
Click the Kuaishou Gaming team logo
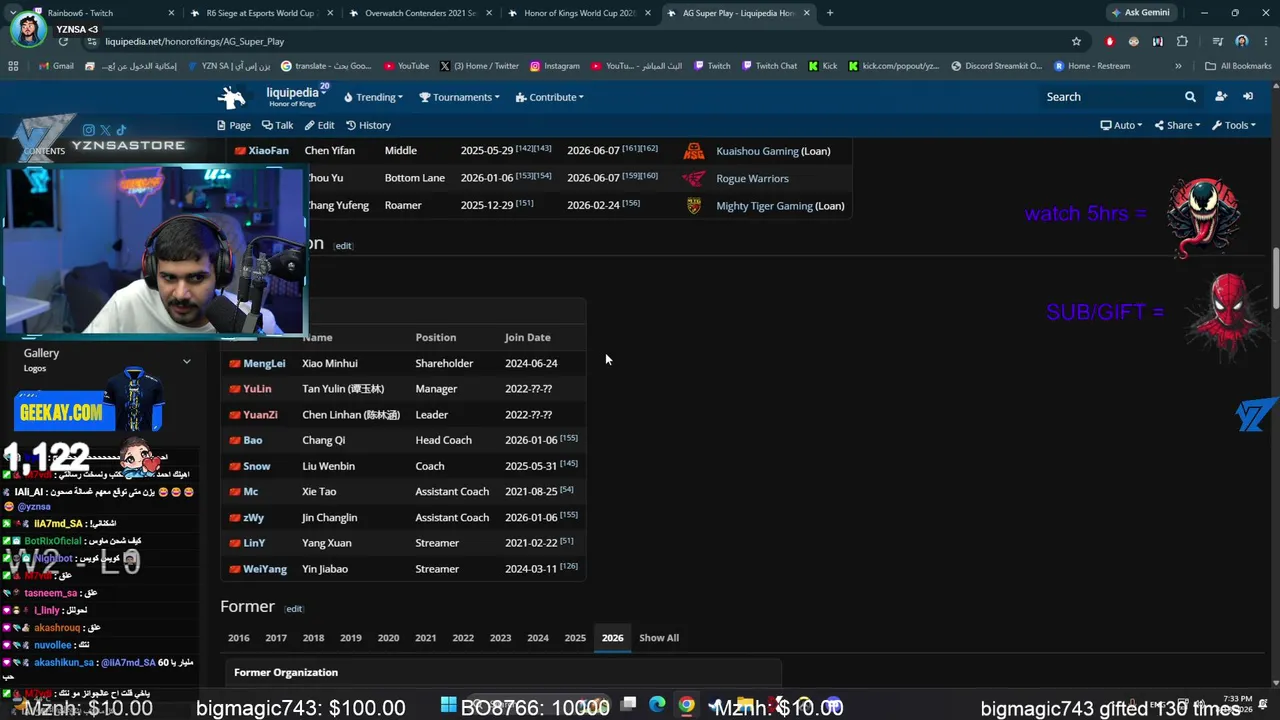693,151
